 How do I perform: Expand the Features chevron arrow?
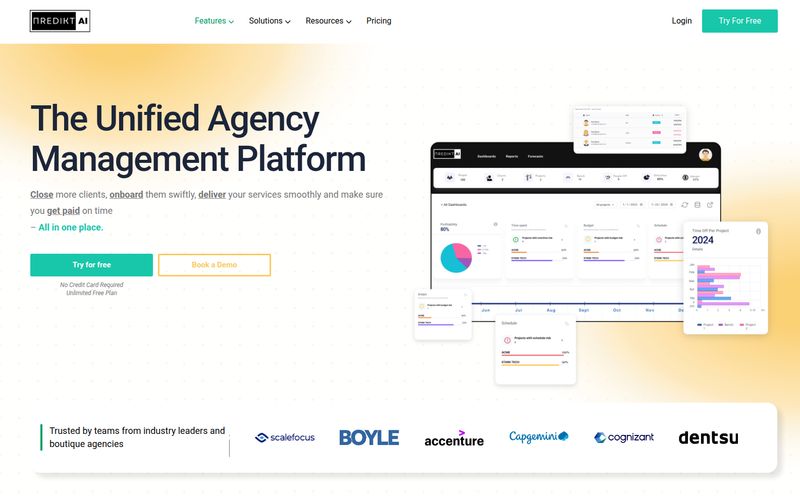[x=231, y=21]
